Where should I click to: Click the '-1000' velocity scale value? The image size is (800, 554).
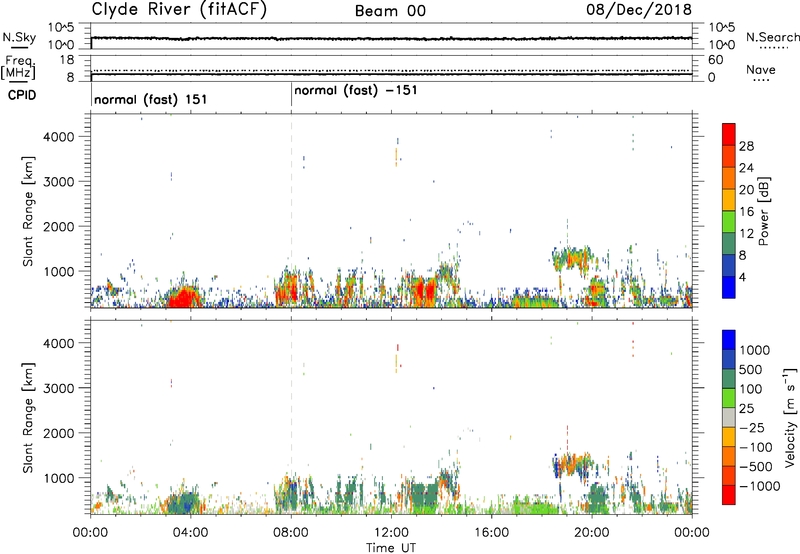[759, 486]
